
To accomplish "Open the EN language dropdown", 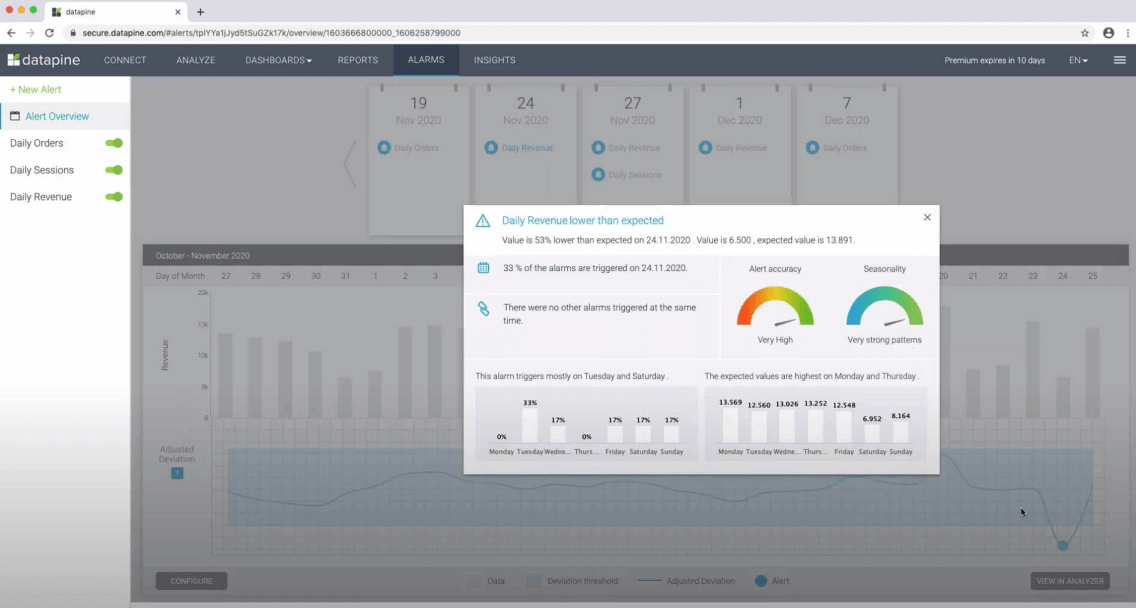I will (x=1078, y=60).
